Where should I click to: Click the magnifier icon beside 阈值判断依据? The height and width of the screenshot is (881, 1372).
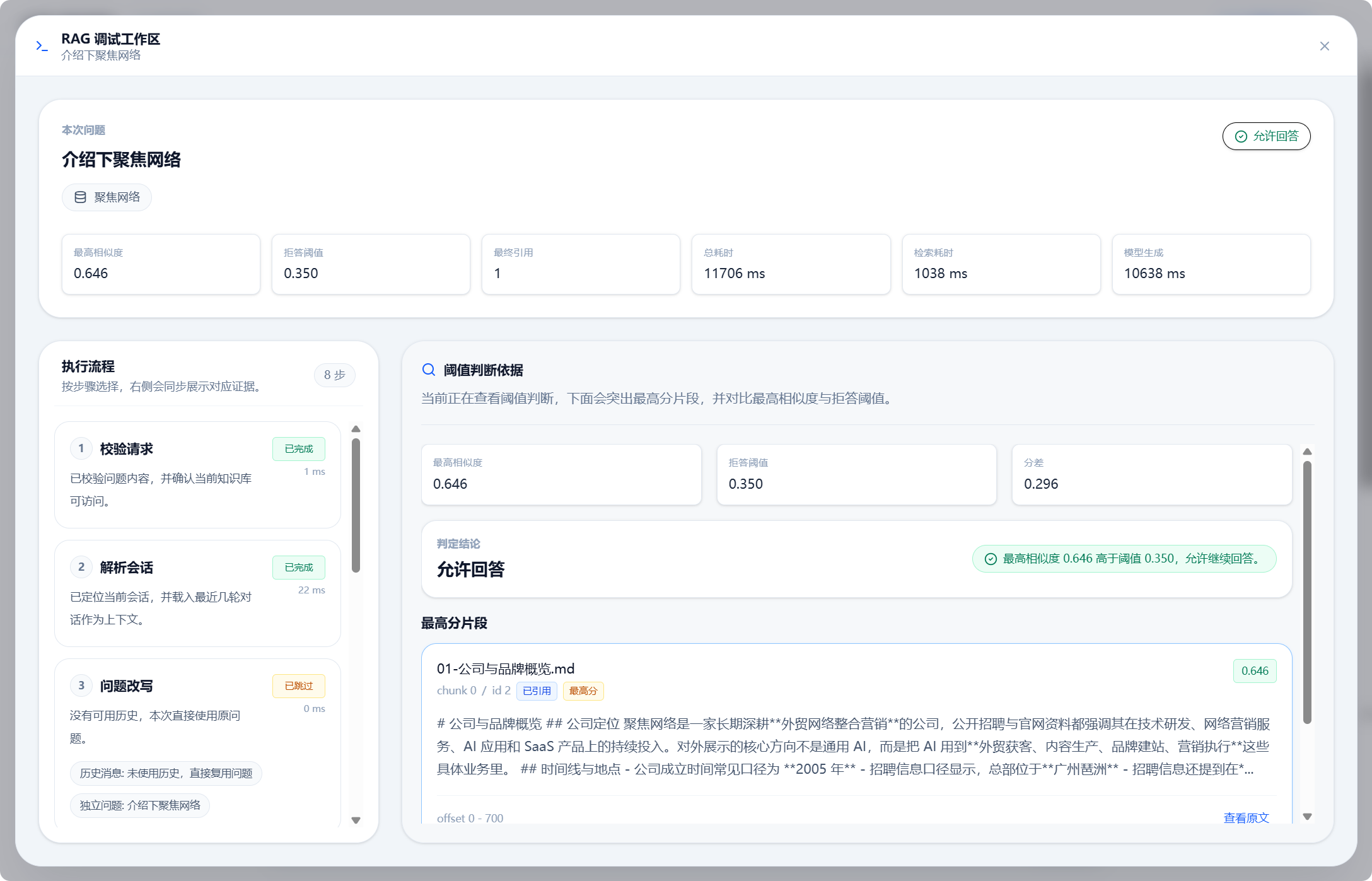(429, 370)
